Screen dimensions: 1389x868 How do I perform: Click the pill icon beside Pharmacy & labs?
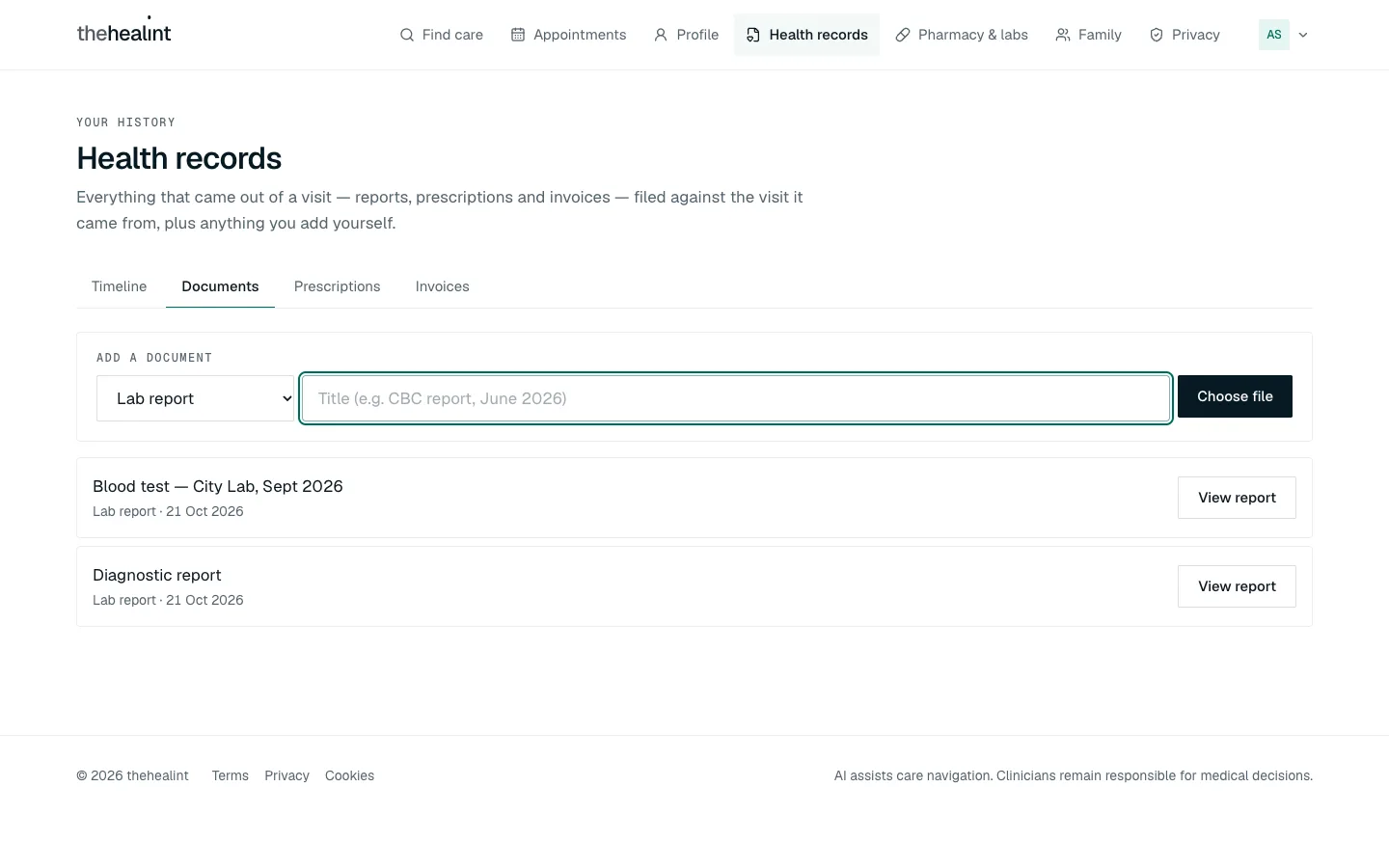point(903,35)
